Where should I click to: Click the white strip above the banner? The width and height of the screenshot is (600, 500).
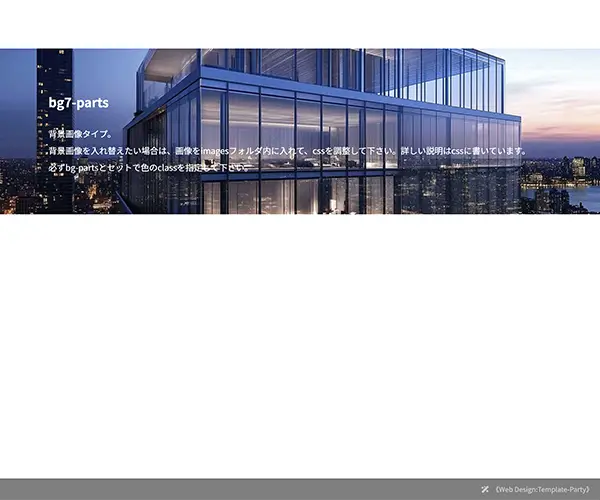pyautogui.click(x=300, y=24)
